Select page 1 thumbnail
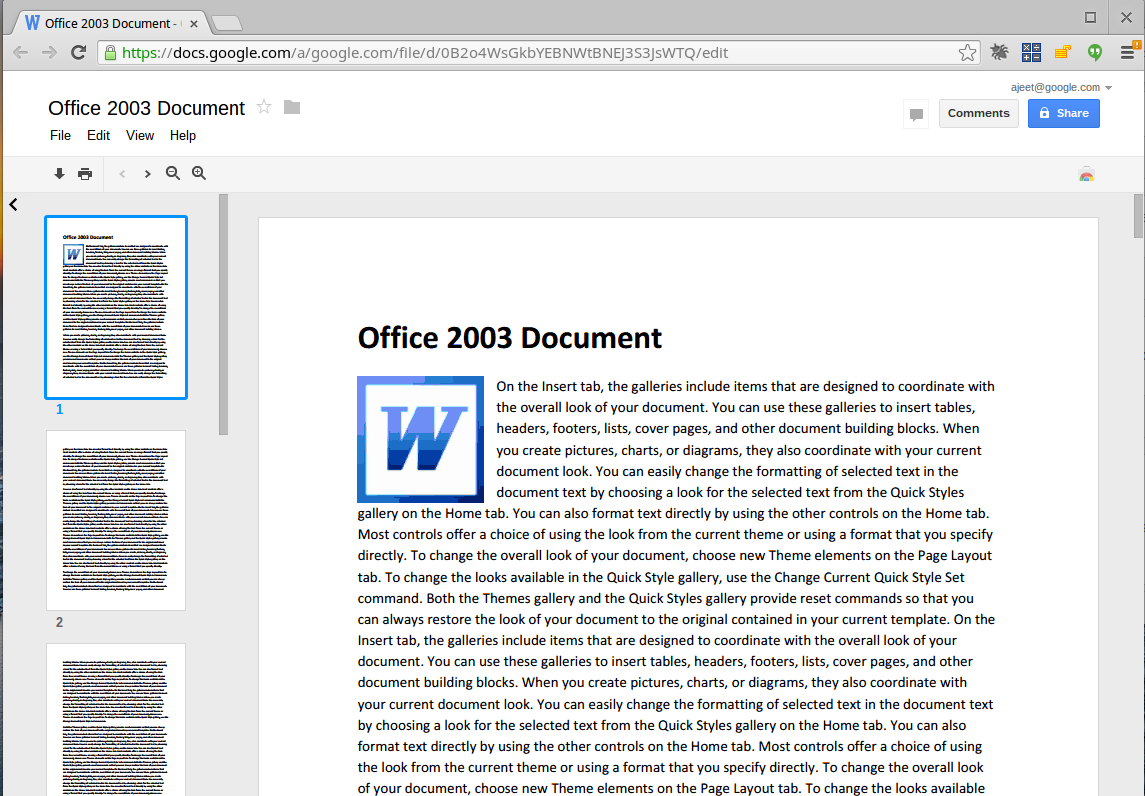Viewport: 1145px width, 796px height. (116, 307)
